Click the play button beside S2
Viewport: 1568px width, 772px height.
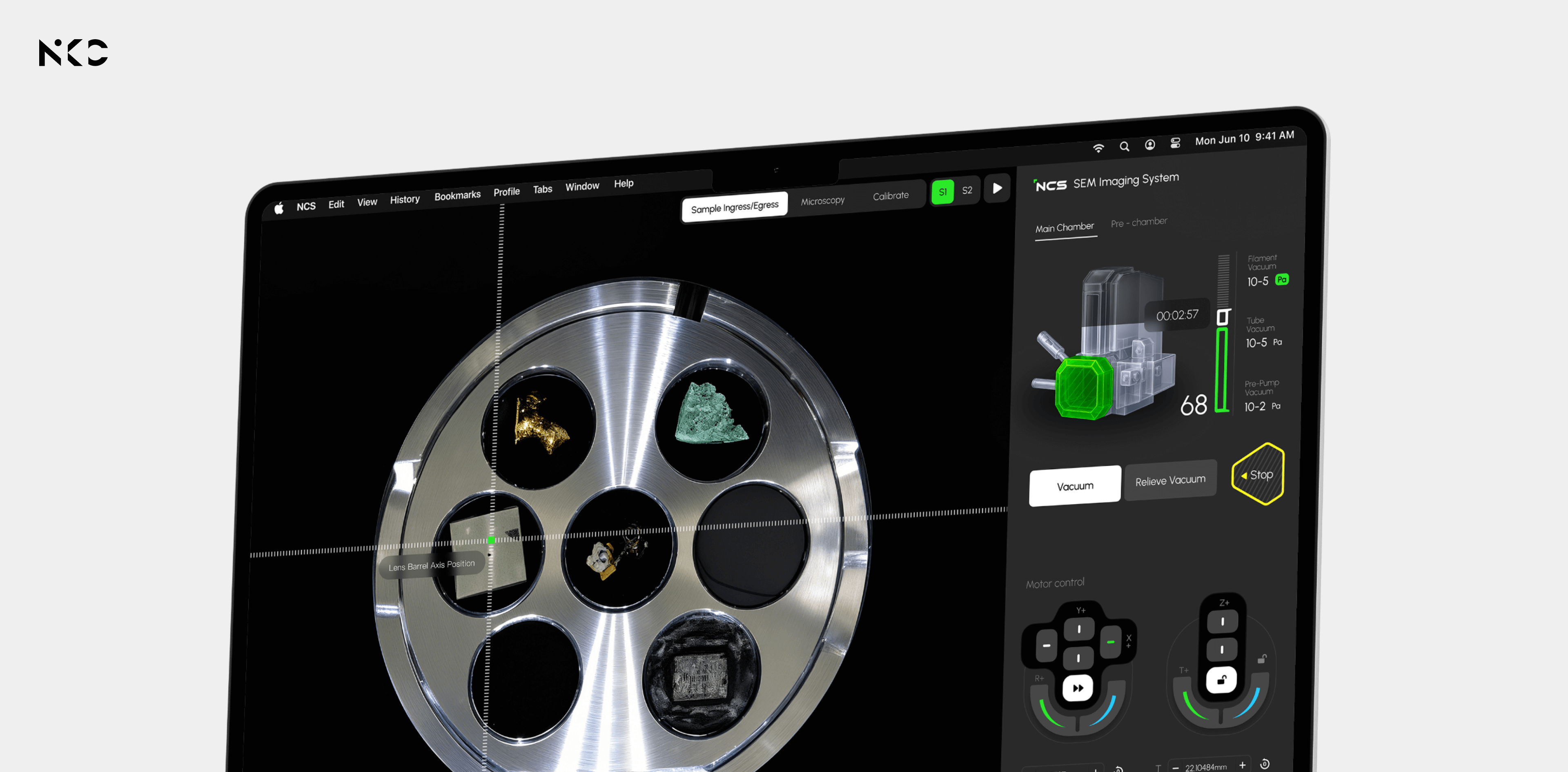(x=997, y=188)
